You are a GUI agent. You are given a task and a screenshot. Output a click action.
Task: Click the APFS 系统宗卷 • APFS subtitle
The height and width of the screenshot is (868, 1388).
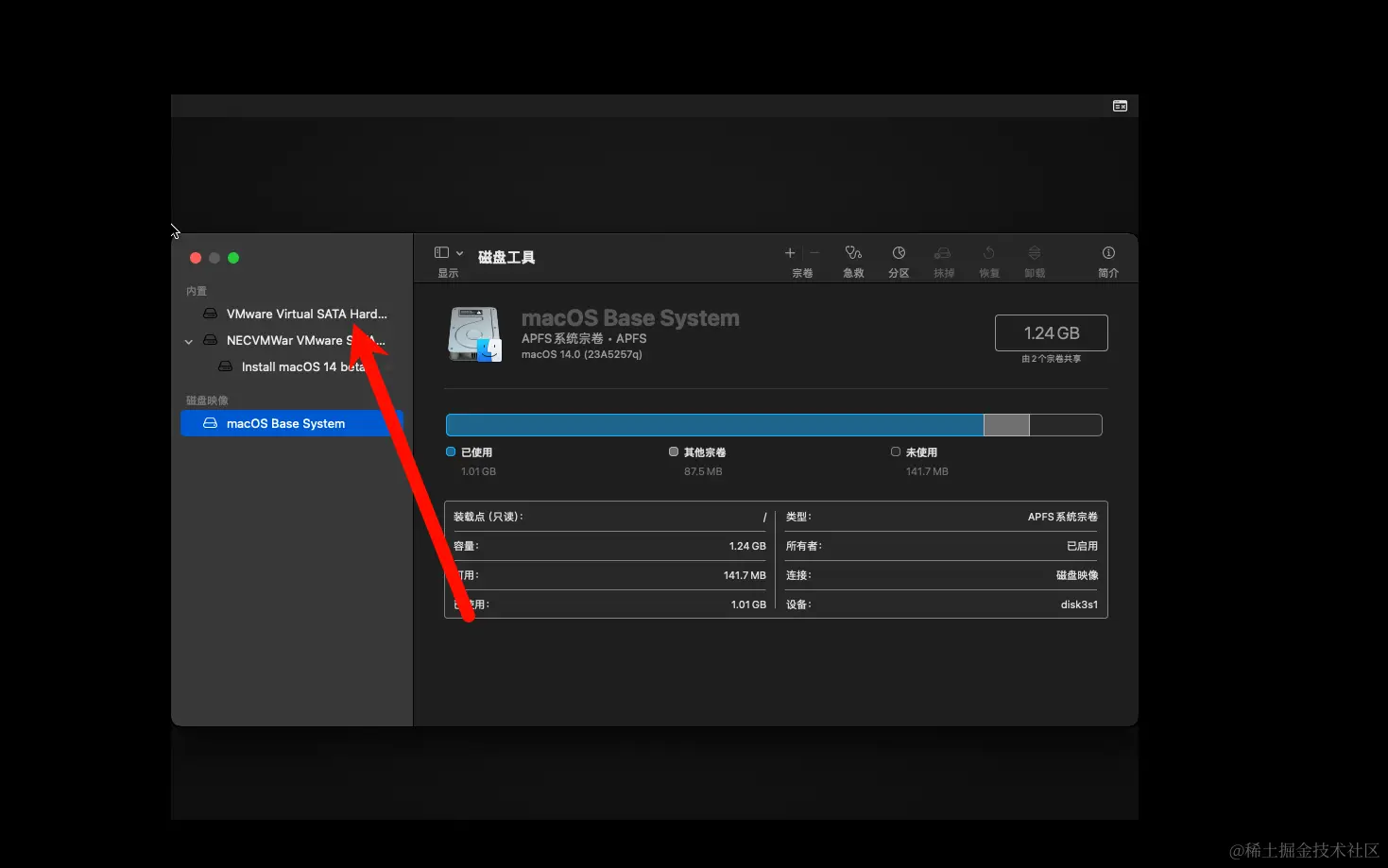pyautogui.click(x=584, y=338)
